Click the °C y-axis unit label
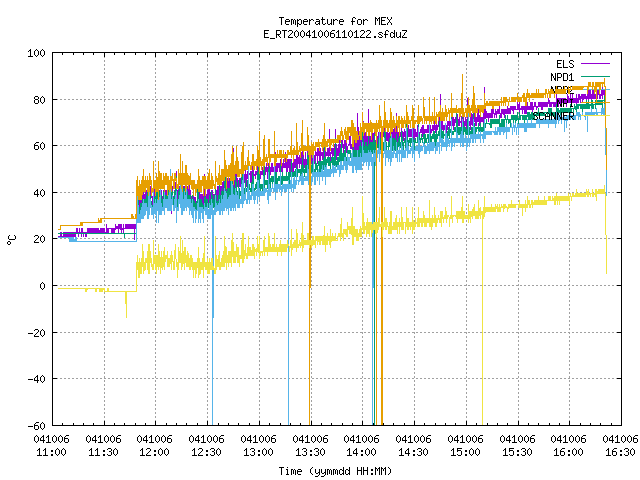 (x=11, y=240)
